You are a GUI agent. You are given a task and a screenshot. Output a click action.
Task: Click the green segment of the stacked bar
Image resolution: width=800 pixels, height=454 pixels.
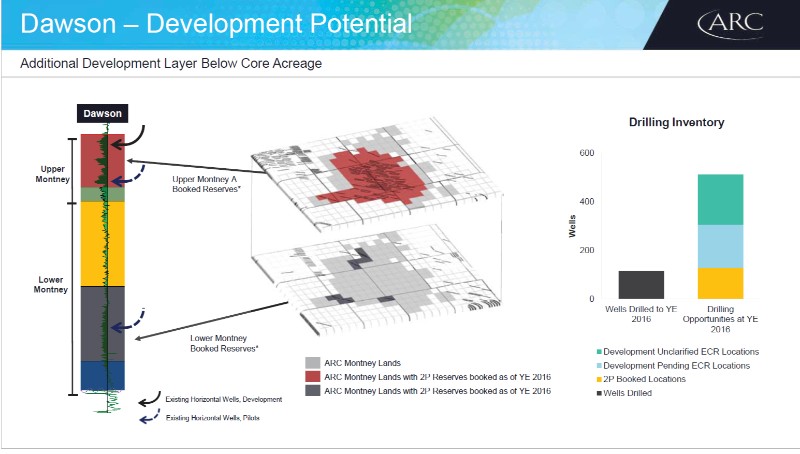click(720, 199)
